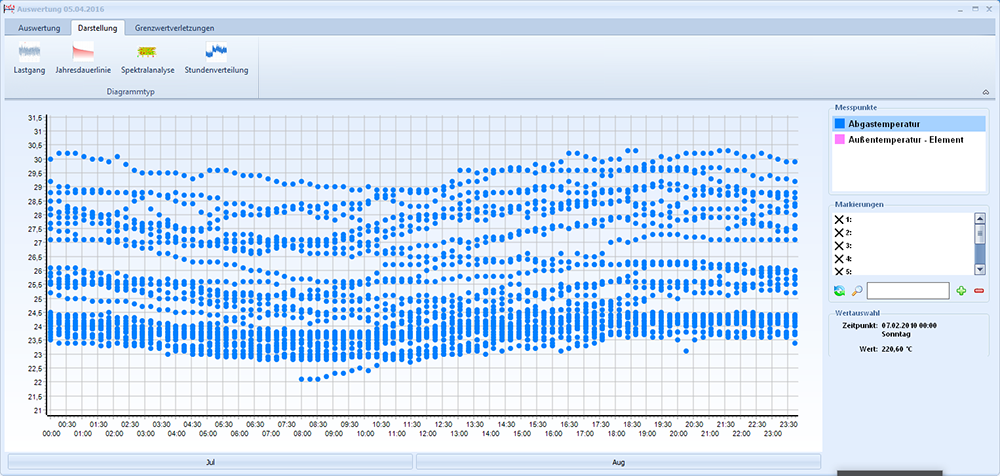Click the Diagrammtyp group label
Image resolution: width=1000 pixels, height=476 pixels.
pos(130,93)
